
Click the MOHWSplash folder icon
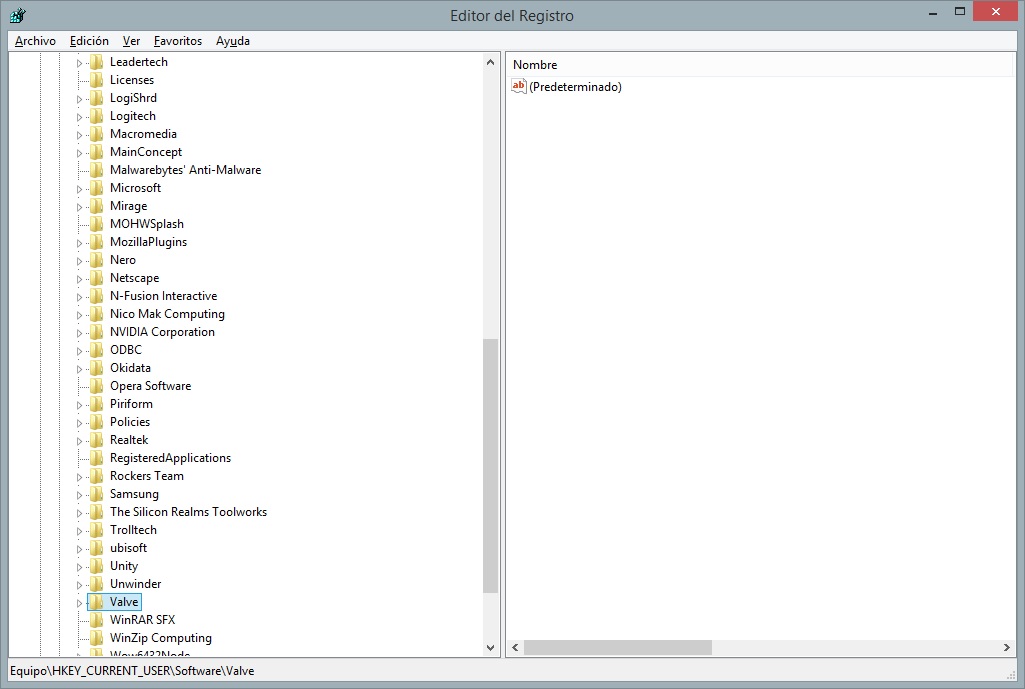[97, 224]
